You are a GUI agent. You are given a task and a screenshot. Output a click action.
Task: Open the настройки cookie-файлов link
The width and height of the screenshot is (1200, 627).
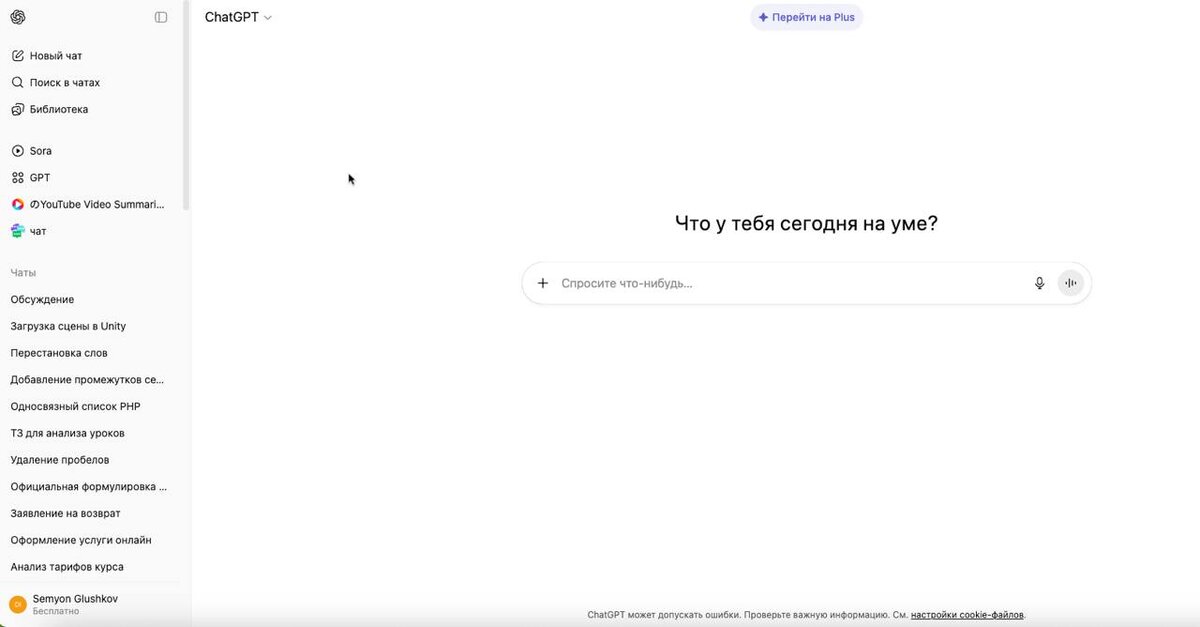point(967,615)
